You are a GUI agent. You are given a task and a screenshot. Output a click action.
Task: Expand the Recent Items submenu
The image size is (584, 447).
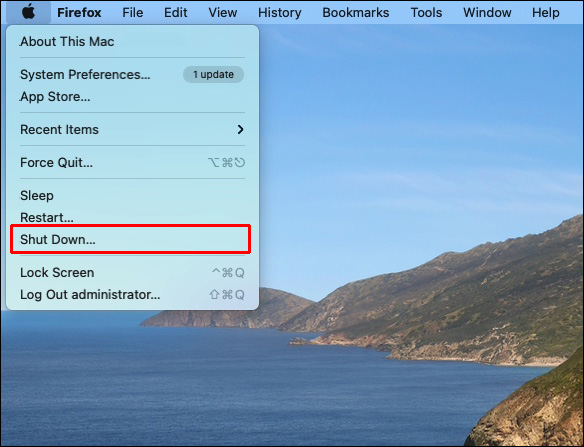click(132, 129)
